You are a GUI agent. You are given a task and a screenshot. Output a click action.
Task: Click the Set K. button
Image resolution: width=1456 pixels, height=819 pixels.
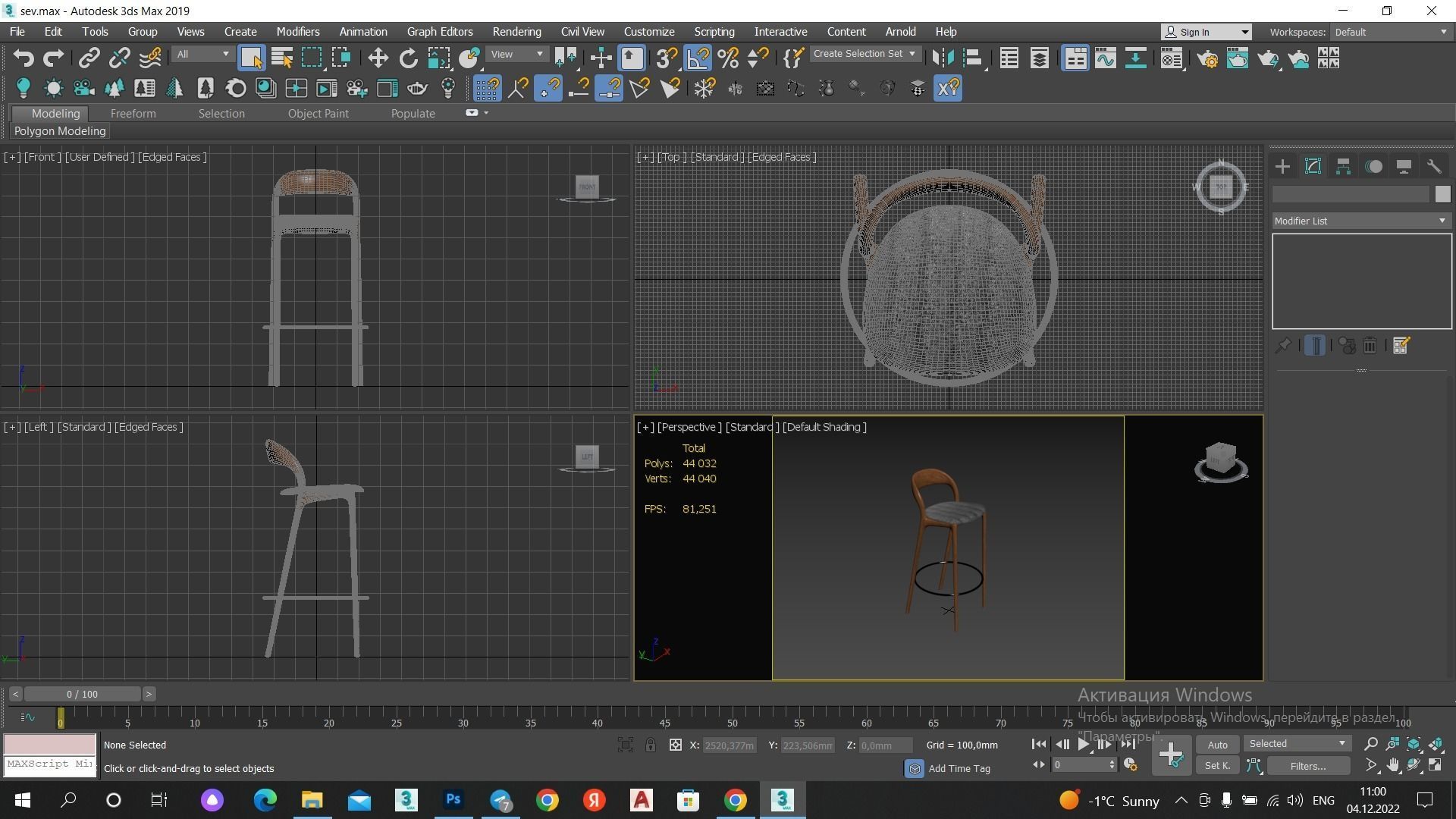1217,766
